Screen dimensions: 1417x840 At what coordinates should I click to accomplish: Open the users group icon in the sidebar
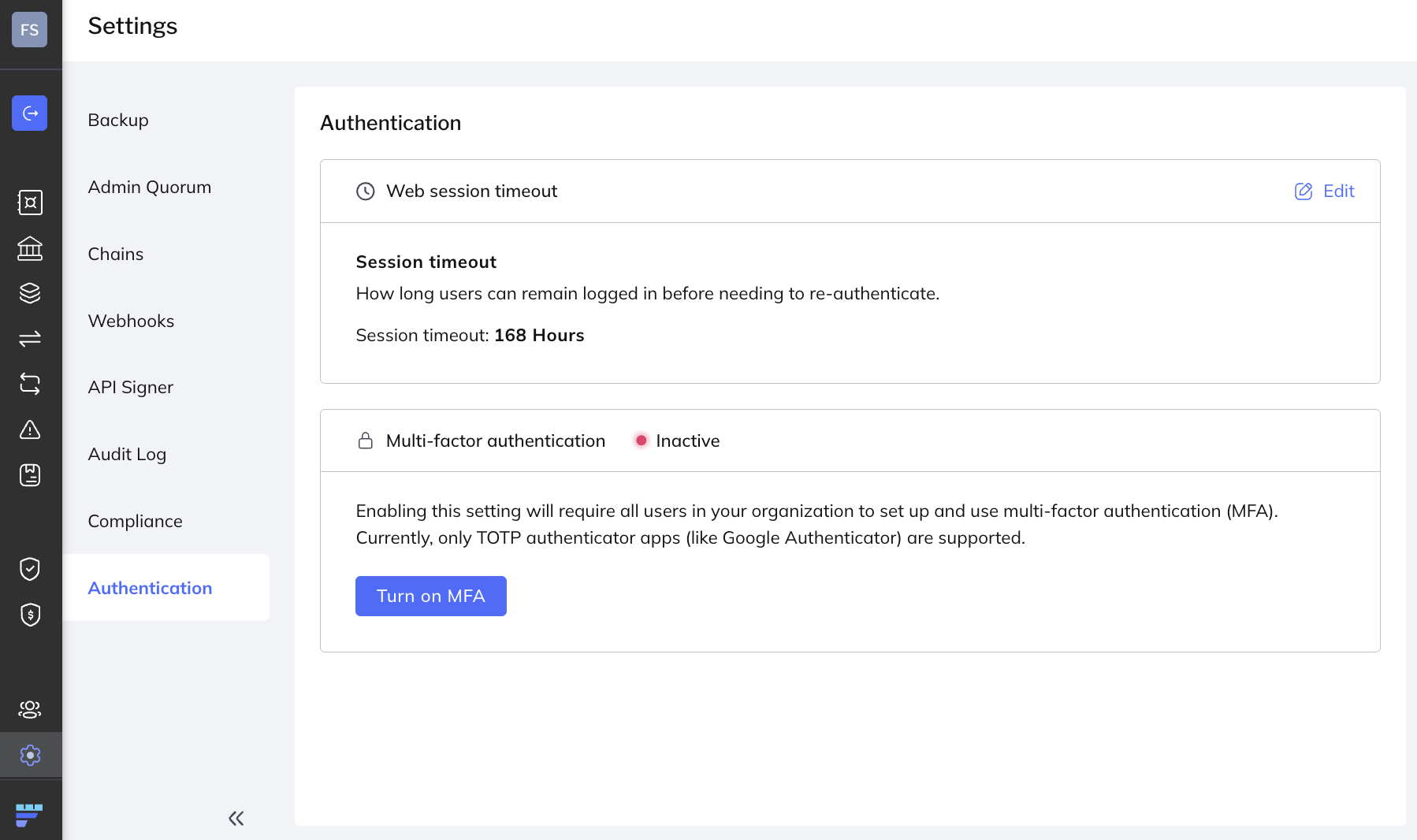pos(30,709)
